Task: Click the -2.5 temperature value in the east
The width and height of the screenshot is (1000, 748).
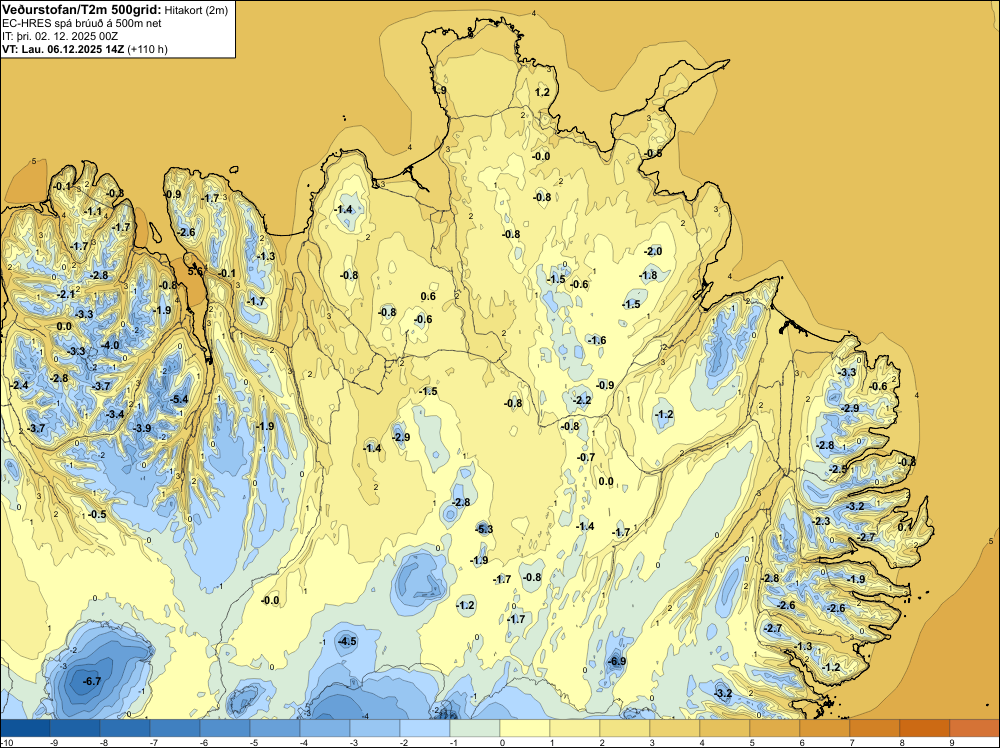Action: click(x=839, y=469)
